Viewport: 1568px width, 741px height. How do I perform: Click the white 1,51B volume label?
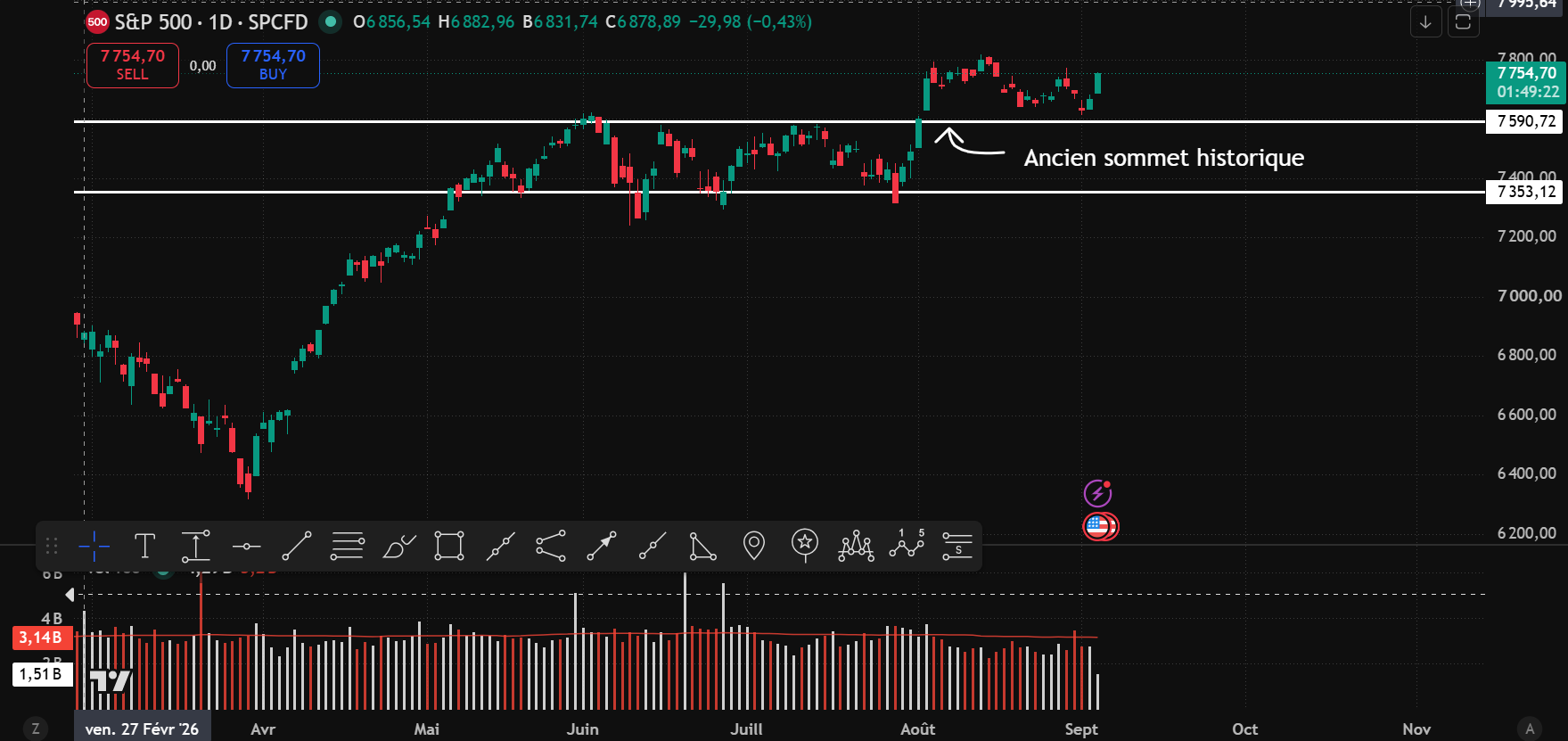42,674
